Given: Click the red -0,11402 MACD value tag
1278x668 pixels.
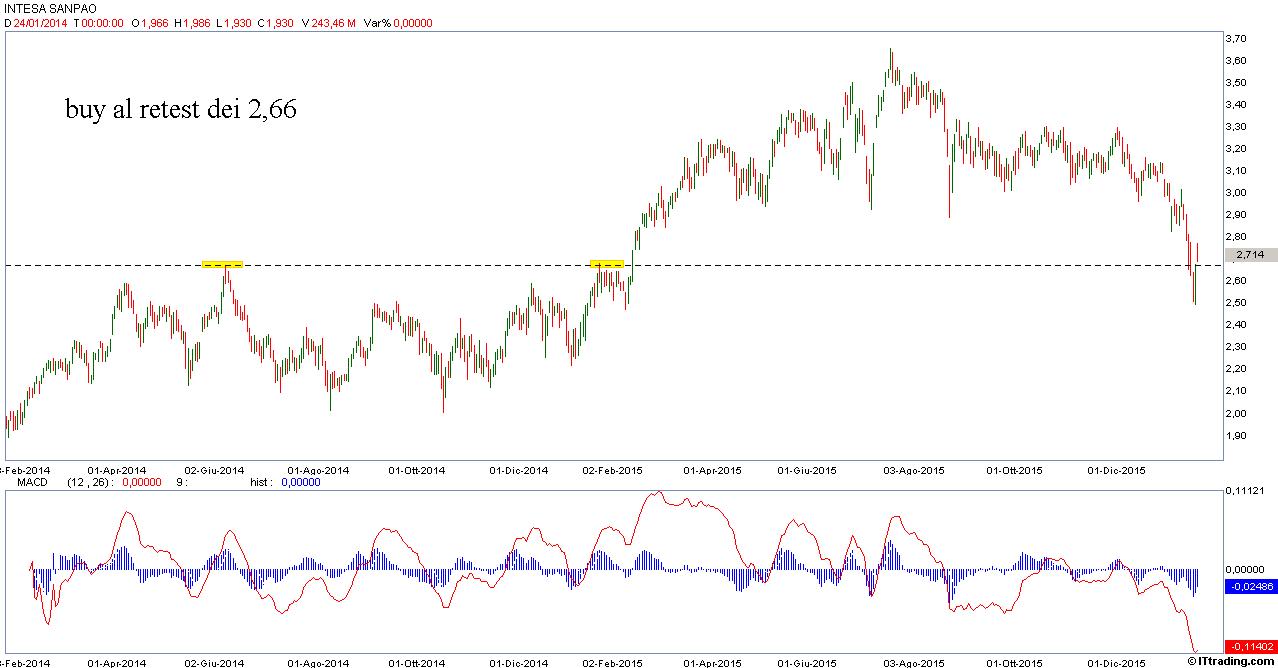Looking at the screenshot, I should coord(1248,646).
